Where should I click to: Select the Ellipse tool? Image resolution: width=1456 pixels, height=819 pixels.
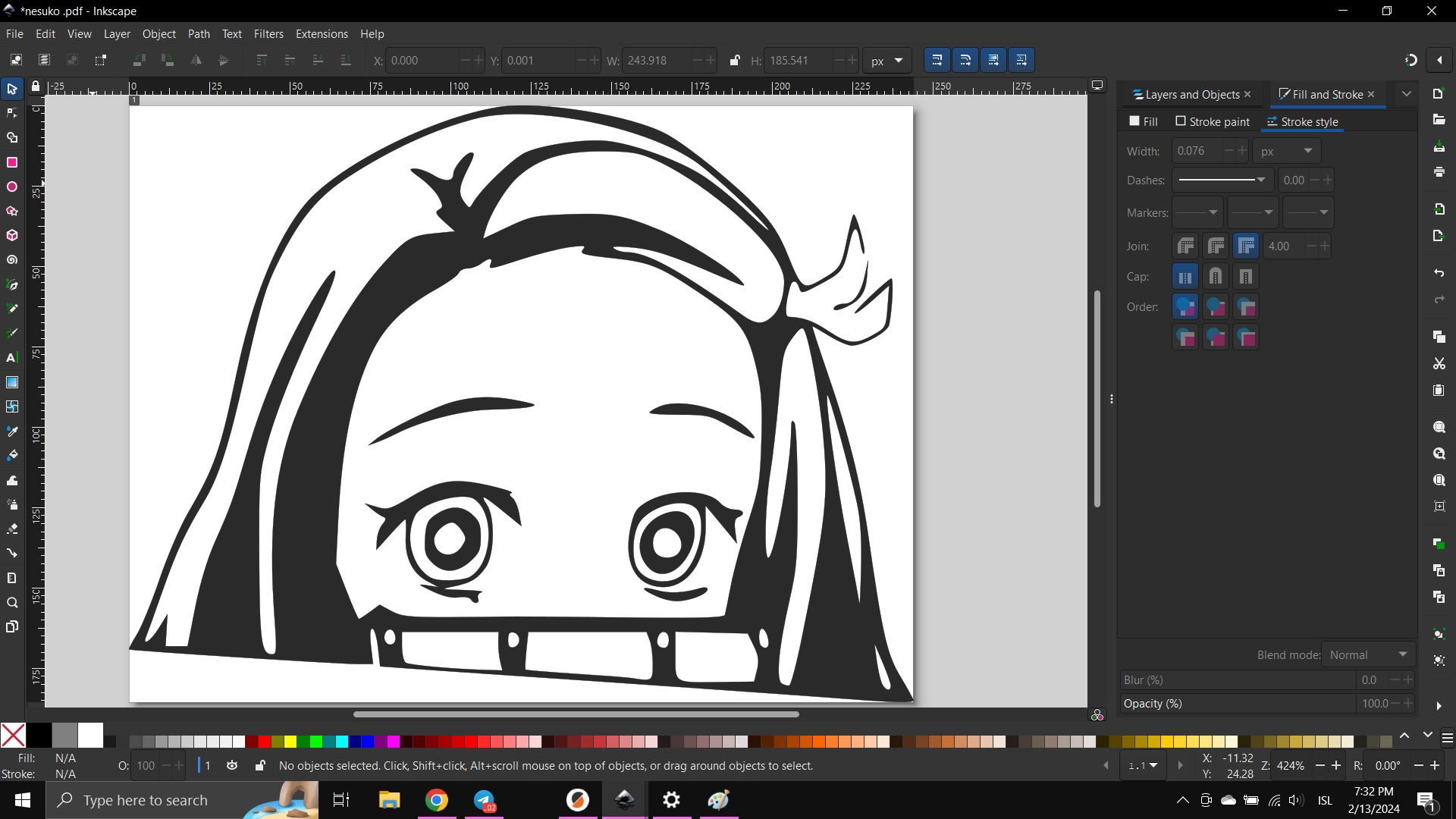[x=12, y=187]
